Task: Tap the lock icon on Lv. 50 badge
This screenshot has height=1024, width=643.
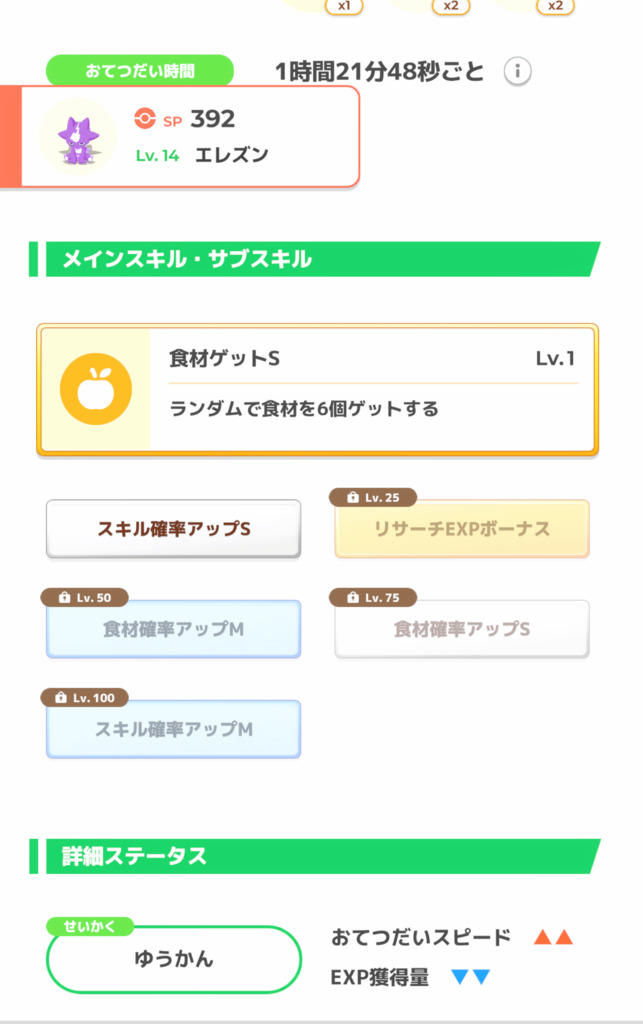Action: (x=65, y=598)
